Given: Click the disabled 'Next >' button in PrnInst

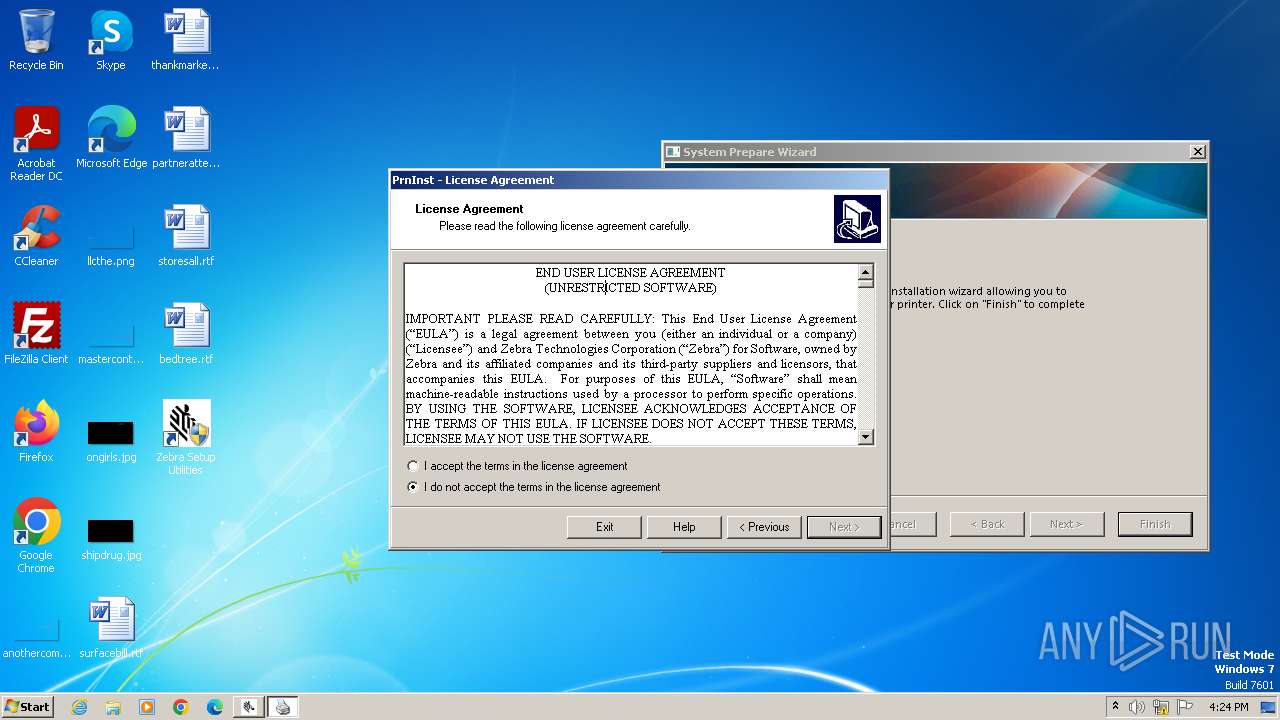Looking at the screenshot, I should [x=843, y=527].
